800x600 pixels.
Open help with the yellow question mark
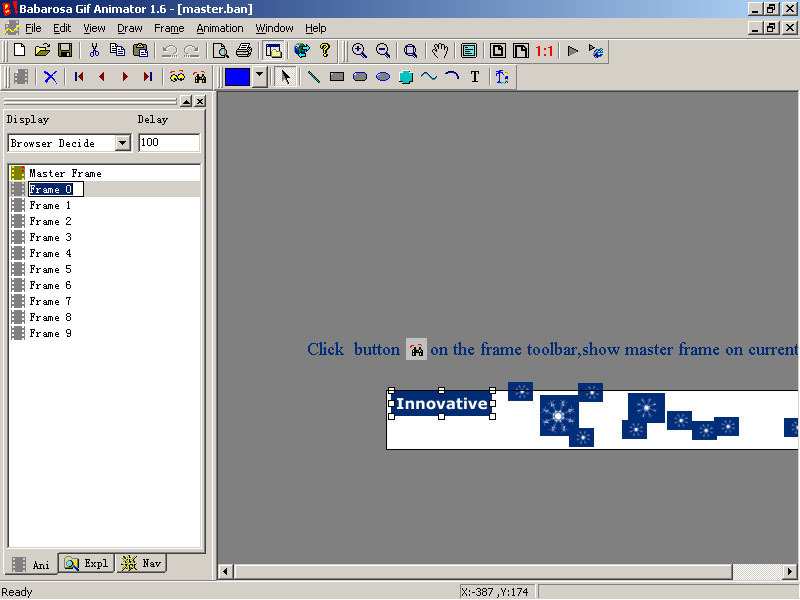coord(325,50)
